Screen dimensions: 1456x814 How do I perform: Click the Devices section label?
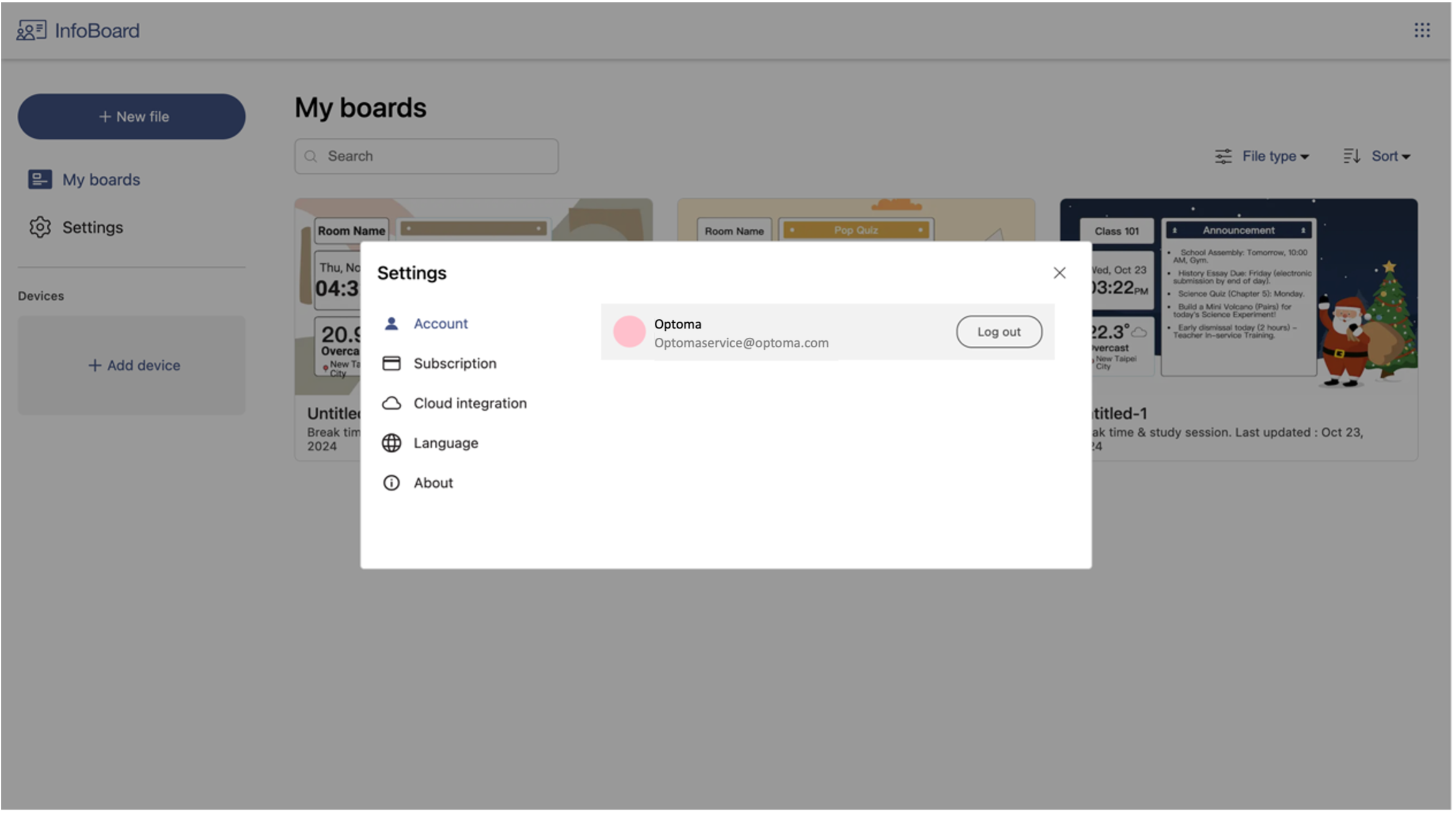click(40, 297)
